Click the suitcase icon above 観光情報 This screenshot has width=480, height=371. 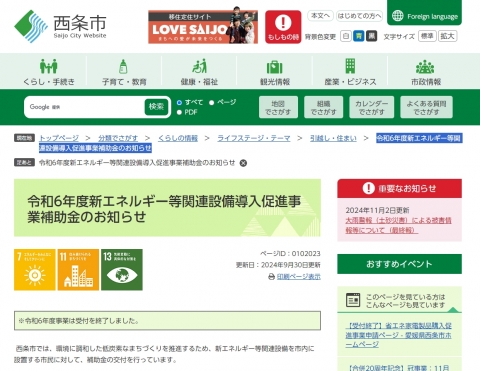pos(275,67)
